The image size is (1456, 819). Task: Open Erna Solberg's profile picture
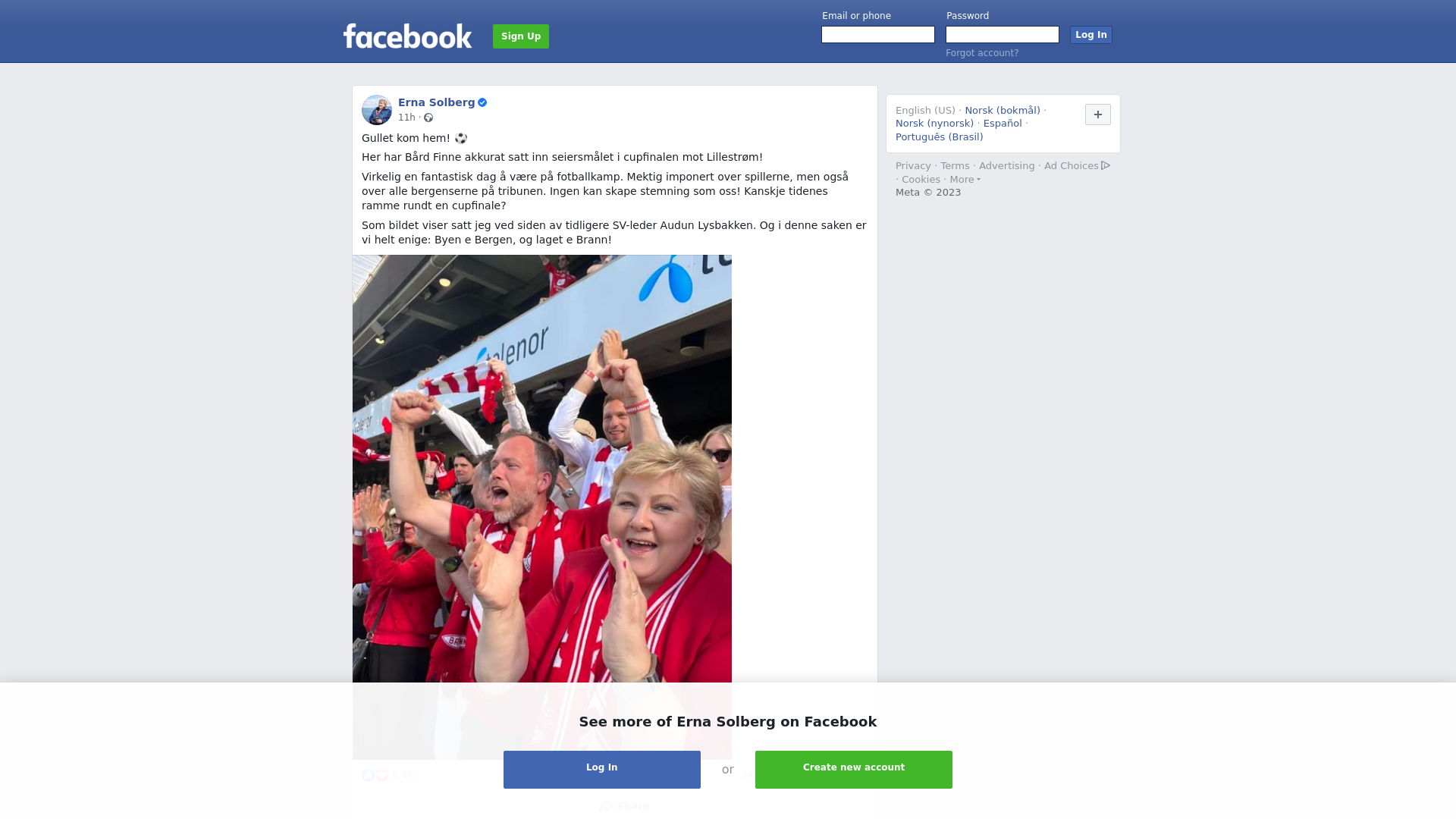point(377,110)
